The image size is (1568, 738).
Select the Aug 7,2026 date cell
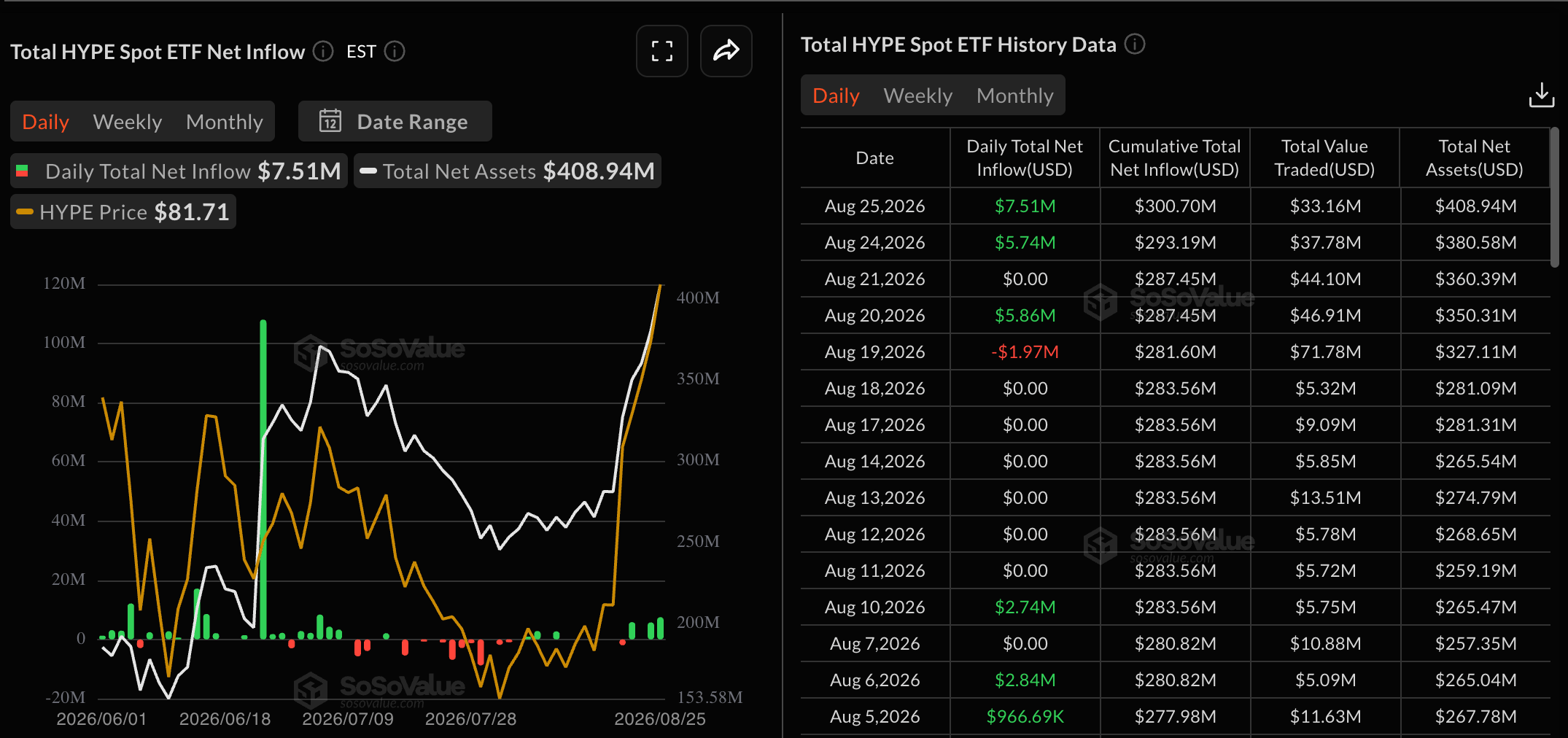tap(875, 643)
